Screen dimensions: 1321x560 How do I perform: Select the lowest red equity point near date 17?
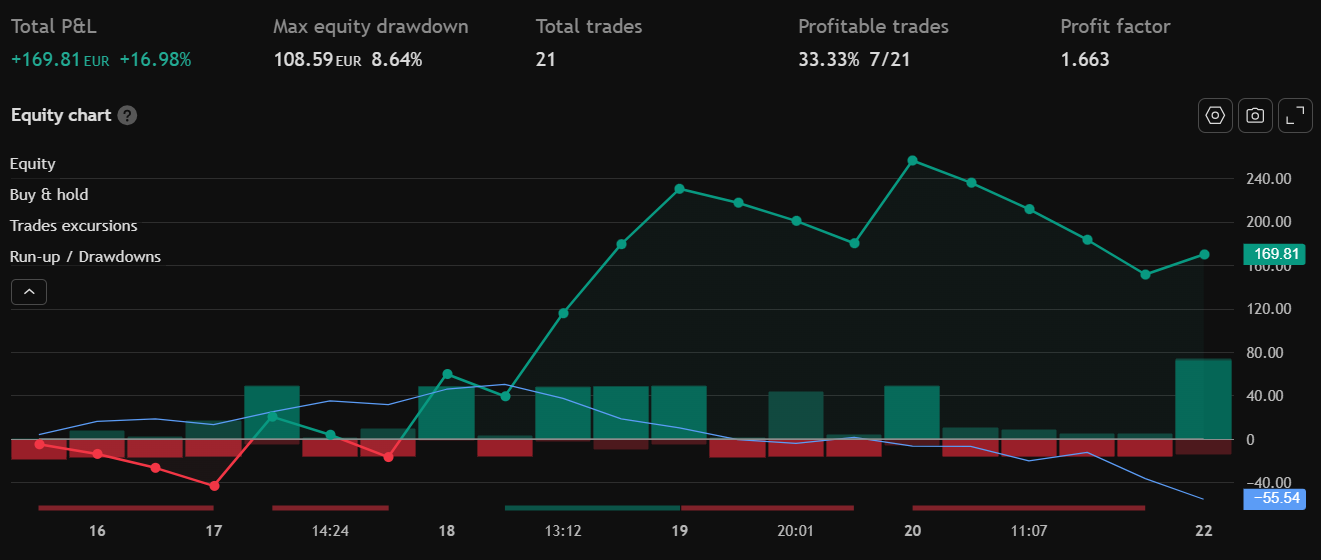(214, 486)
